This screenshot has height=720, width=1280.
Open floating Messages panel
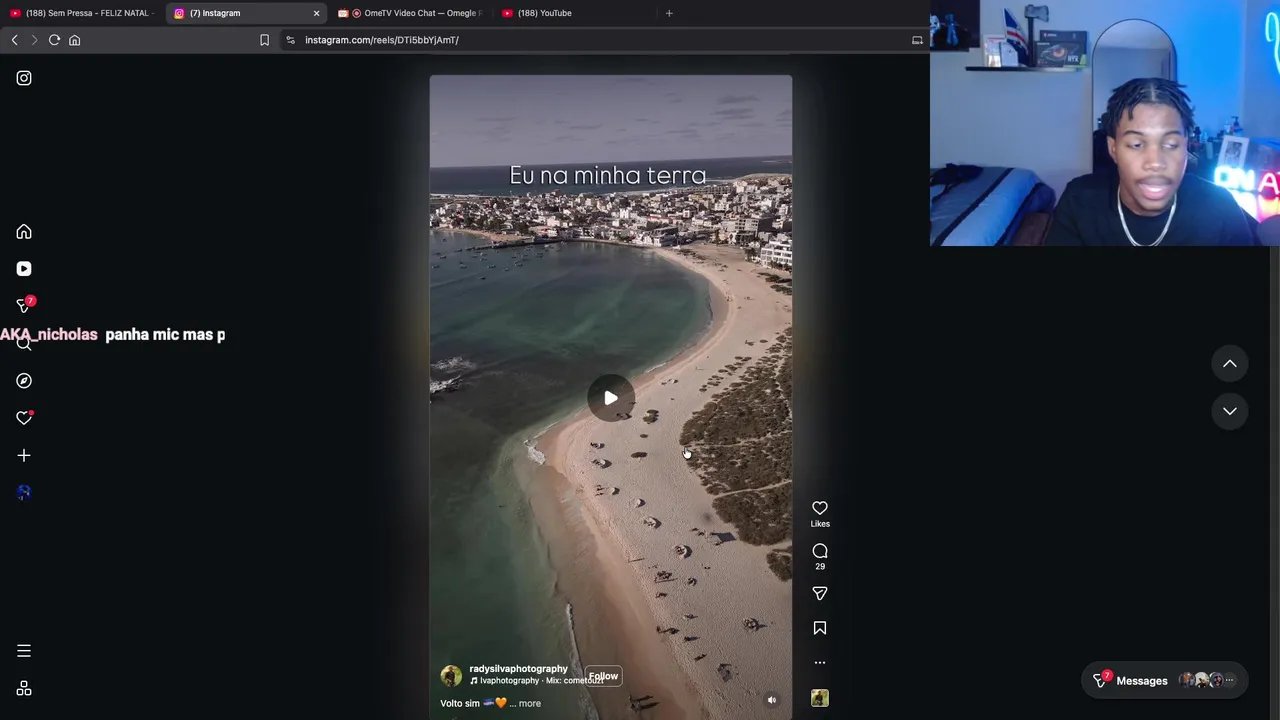tap(1164, 680)
